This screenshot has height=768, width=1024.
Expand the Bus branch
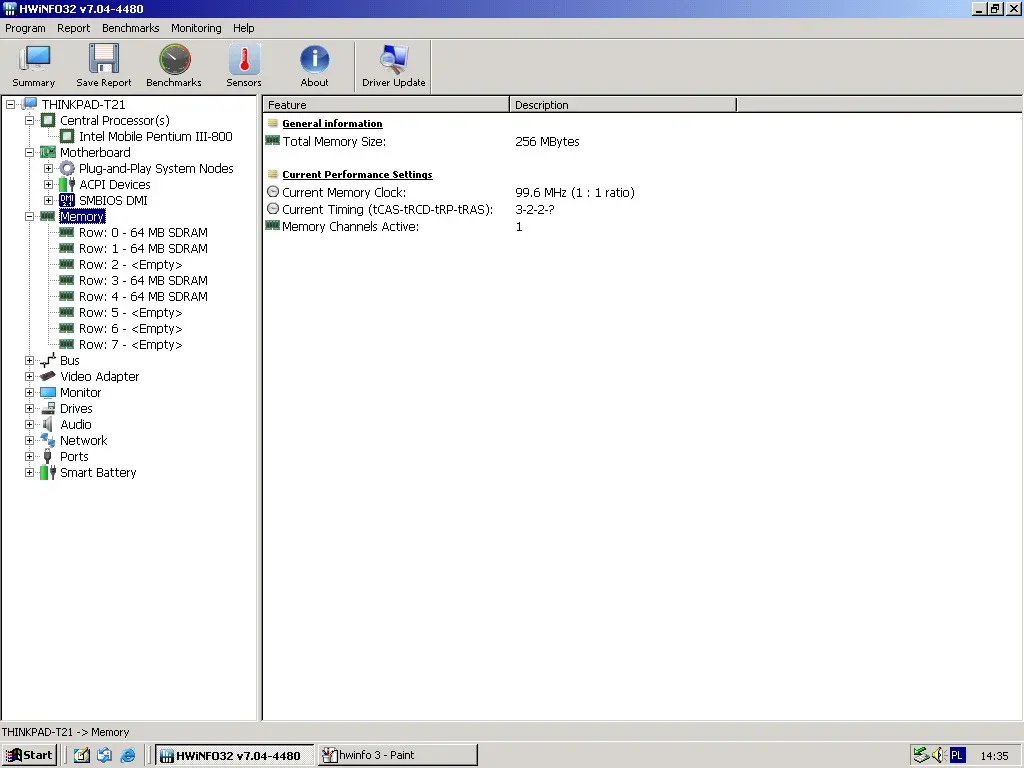pyautogui.click(x=29, y=360)
